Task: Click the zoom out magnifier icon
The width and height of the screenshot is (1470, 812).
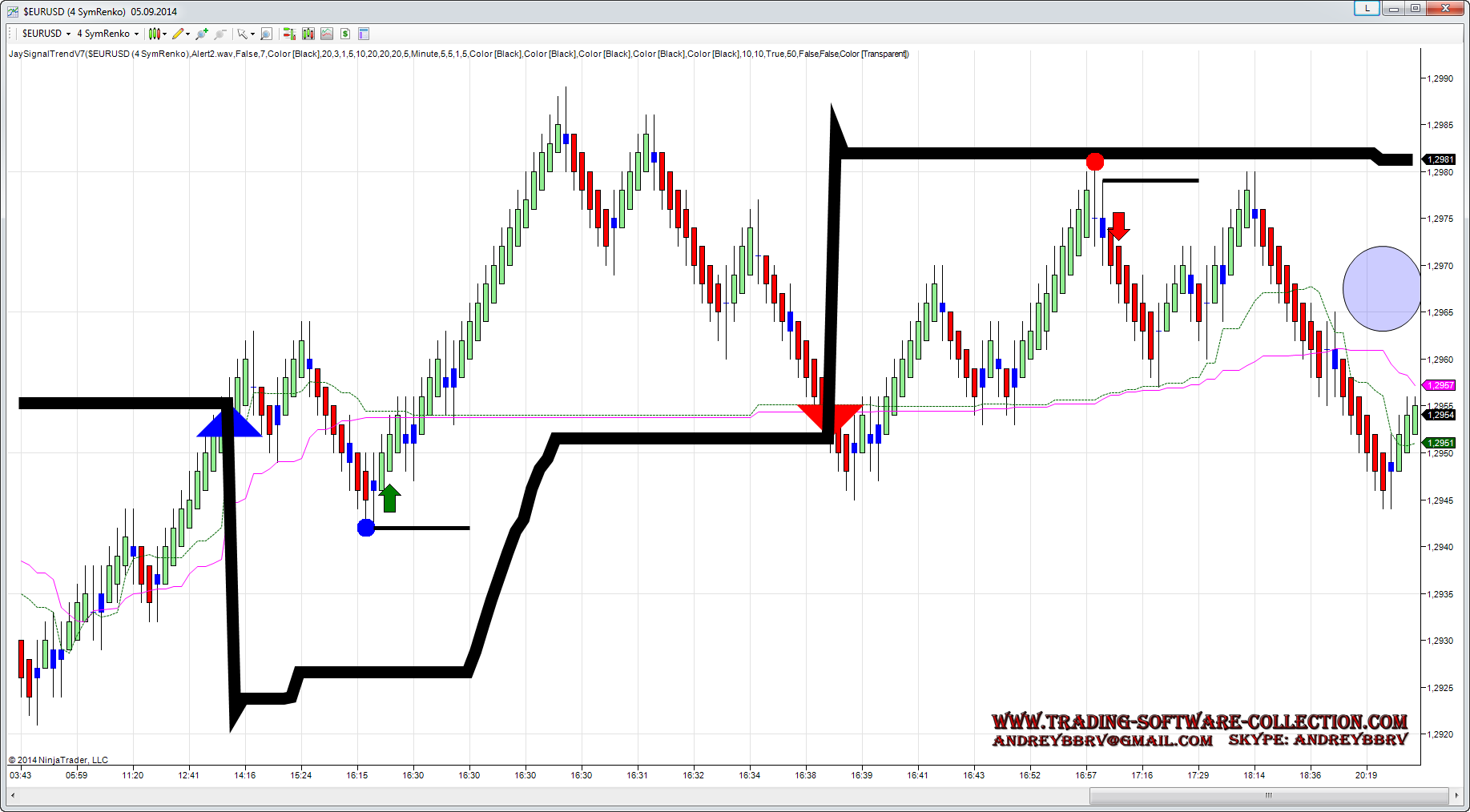Action: (220, 34)
